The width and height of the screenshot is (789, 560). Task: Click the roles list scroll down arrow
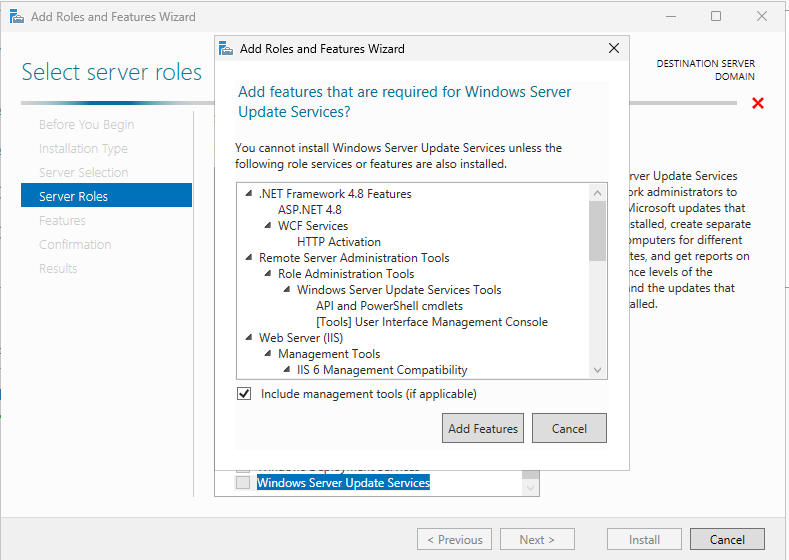click(x=530, y=487)
